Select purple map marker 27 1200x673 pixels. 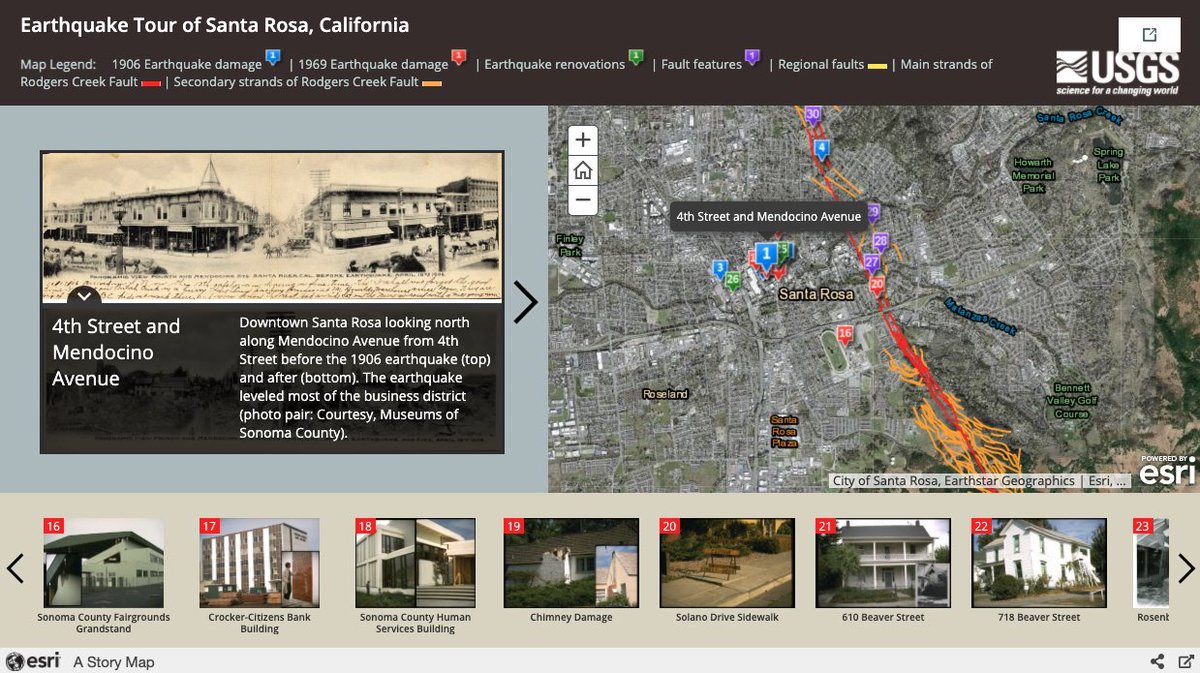[x=871, y=263]
